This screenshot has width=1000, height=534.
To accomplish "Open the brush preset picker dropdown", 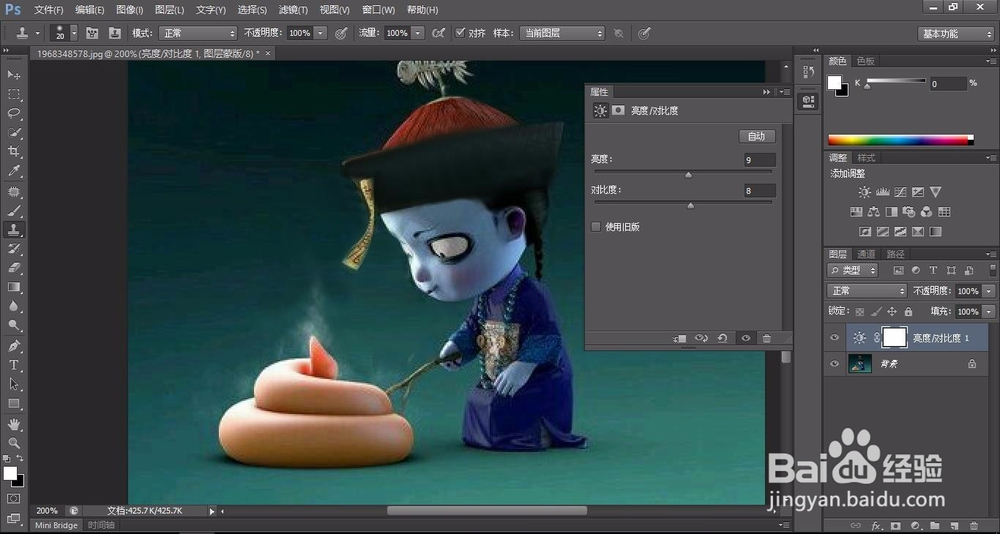I will (x=74, y=33).
